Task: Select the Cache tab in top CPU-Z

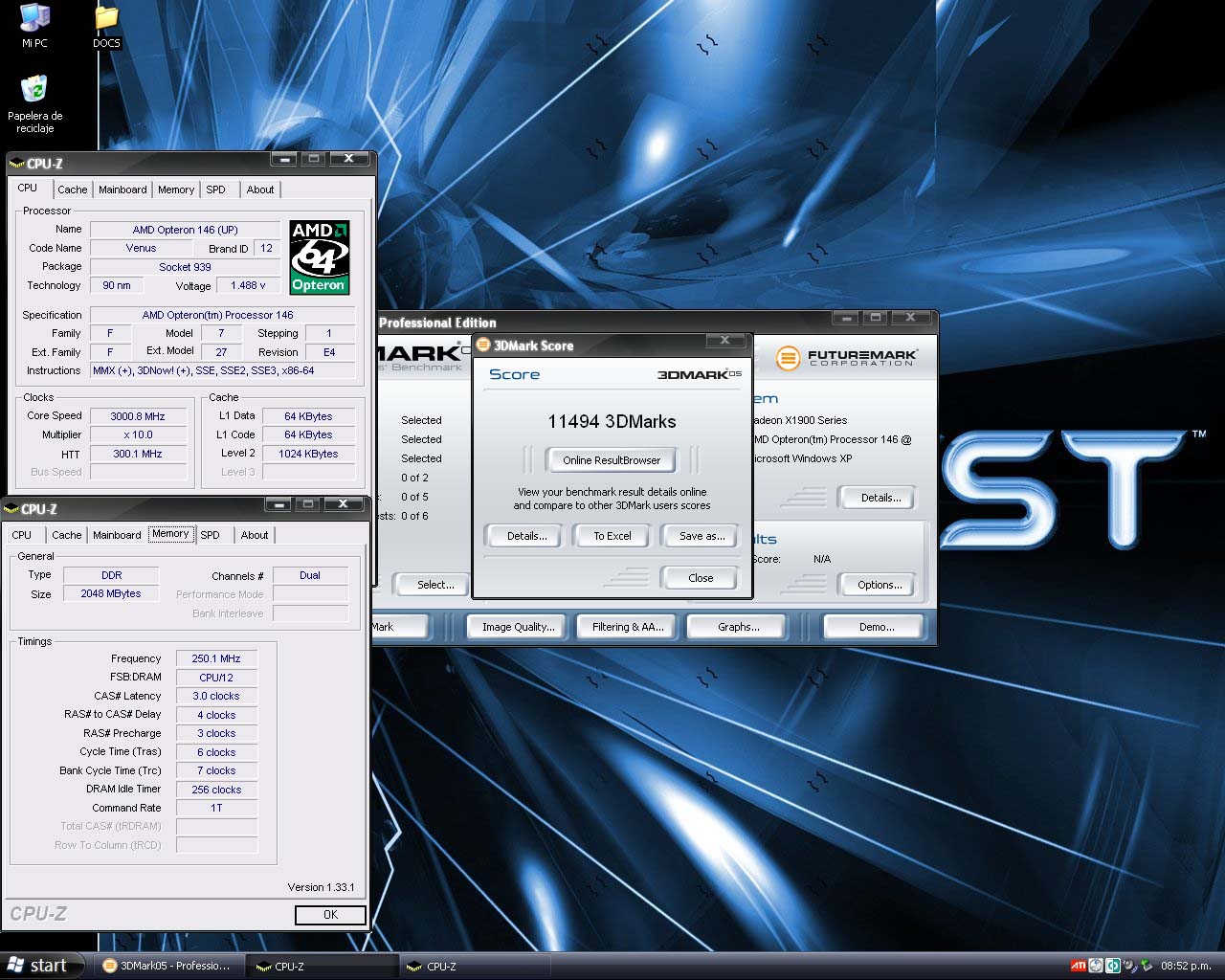Action: point(72,189)
